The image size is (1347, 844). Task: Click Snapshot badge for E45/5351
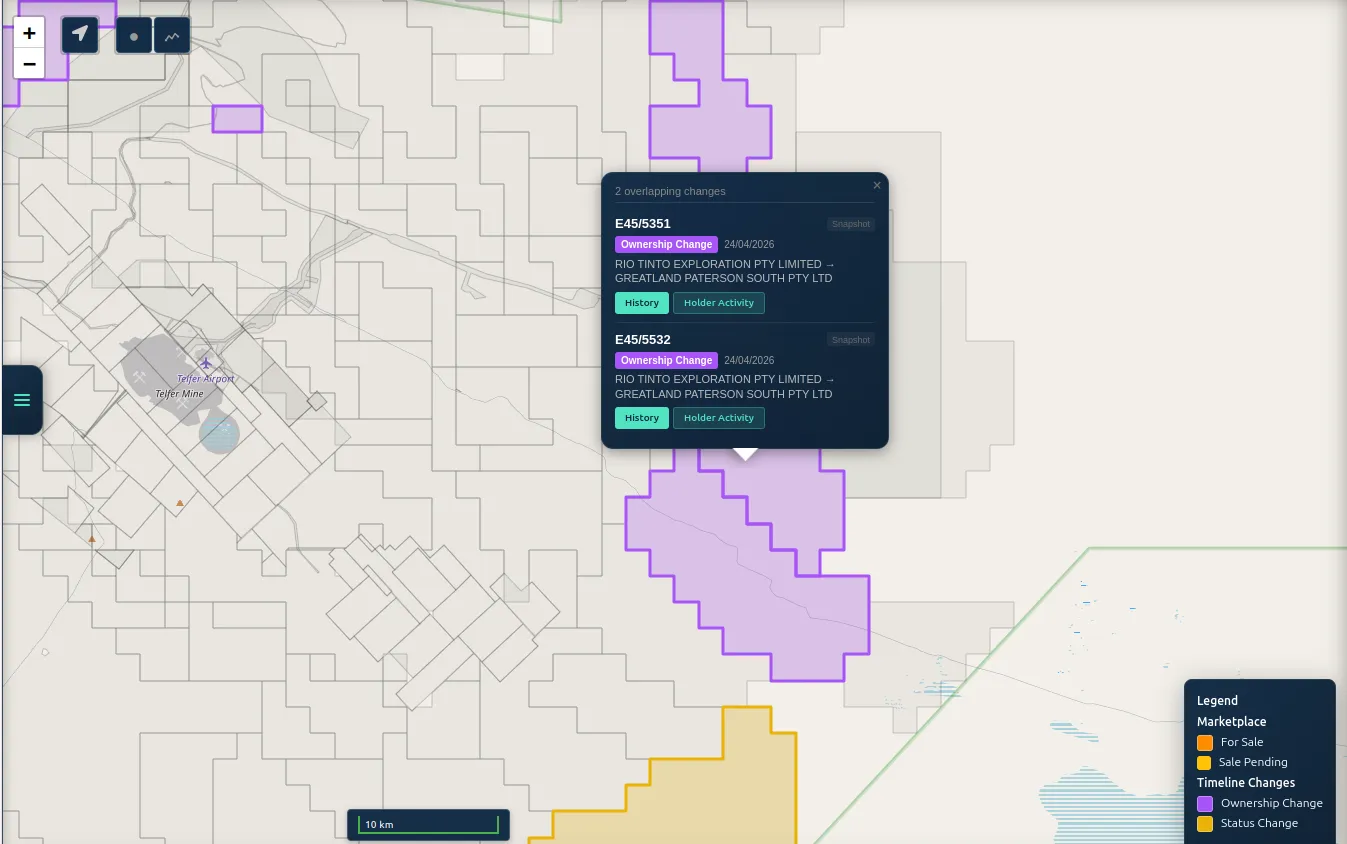(851, 224)
